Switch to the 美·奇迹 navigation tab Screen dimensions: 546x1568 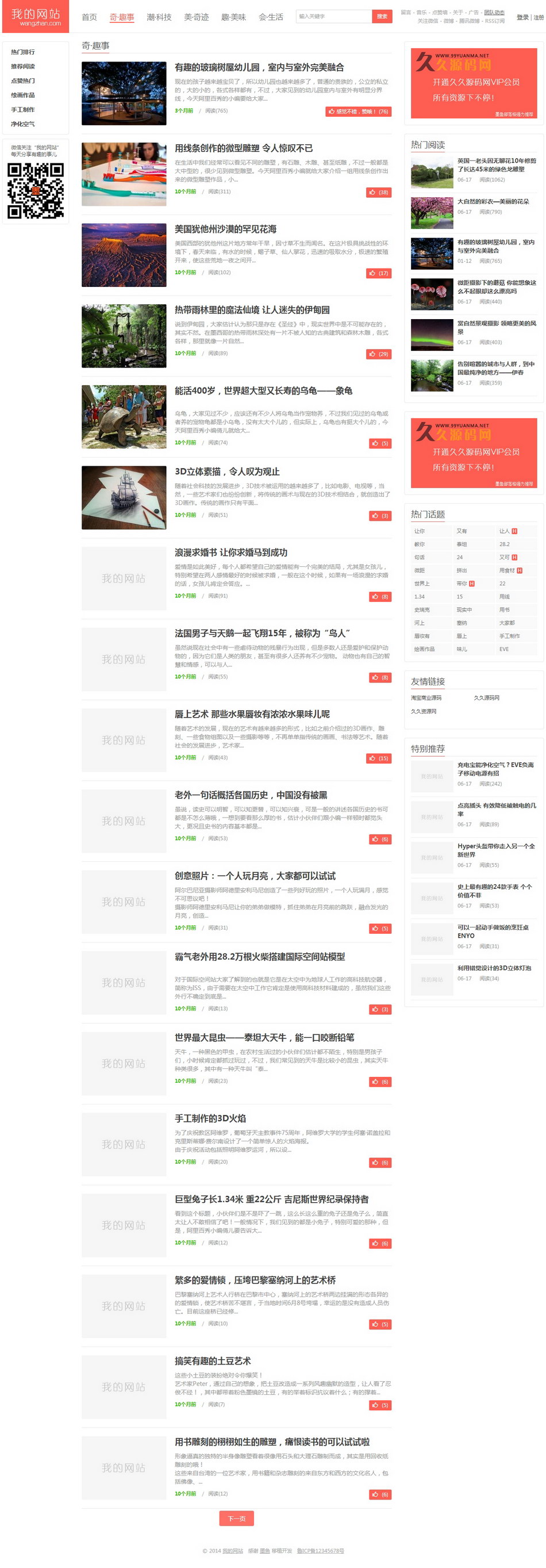pyautogui.click(x=196, y=17)
